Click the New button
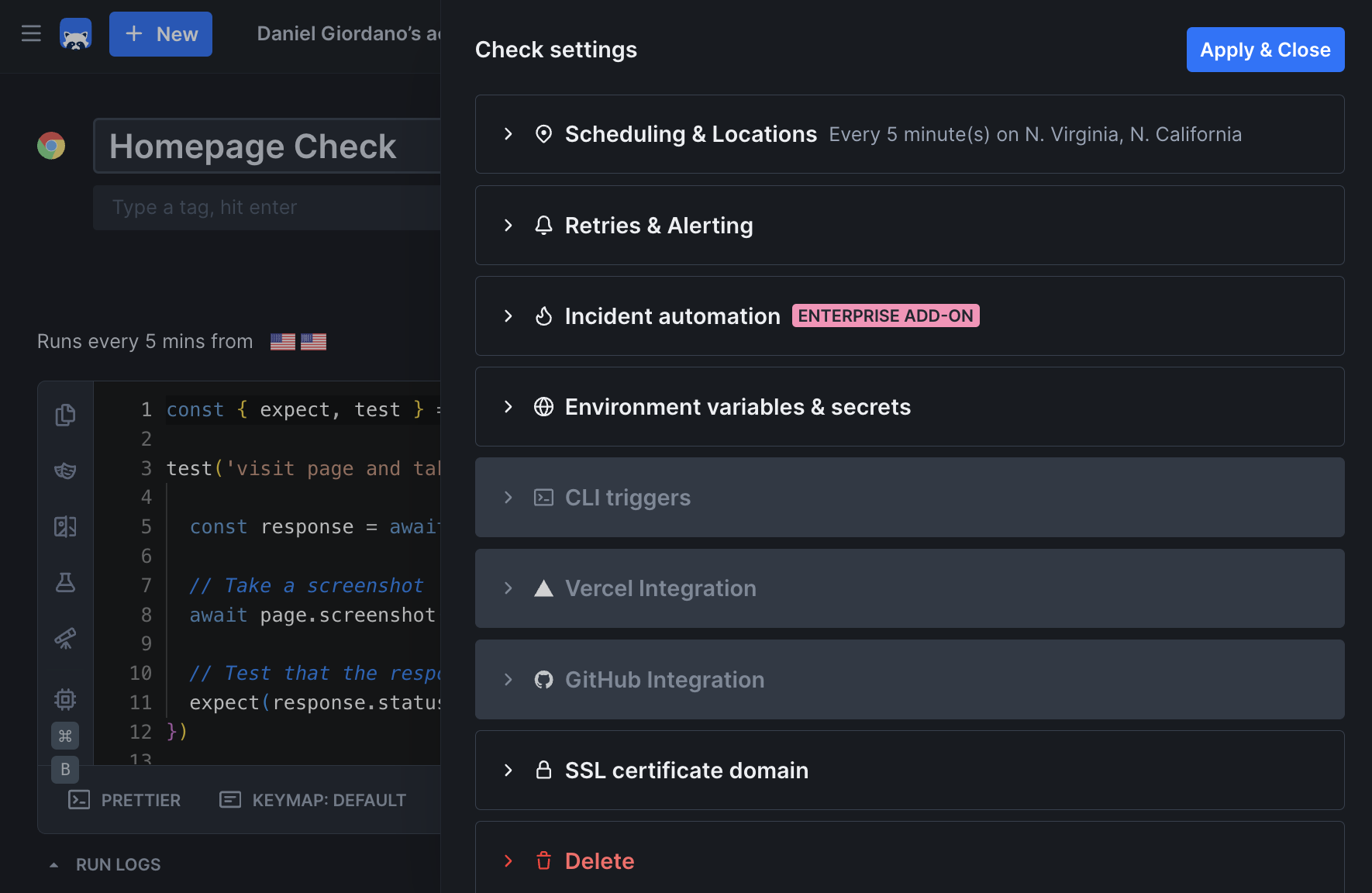Screen dimensions: 1372x893 tap(160, 33)
